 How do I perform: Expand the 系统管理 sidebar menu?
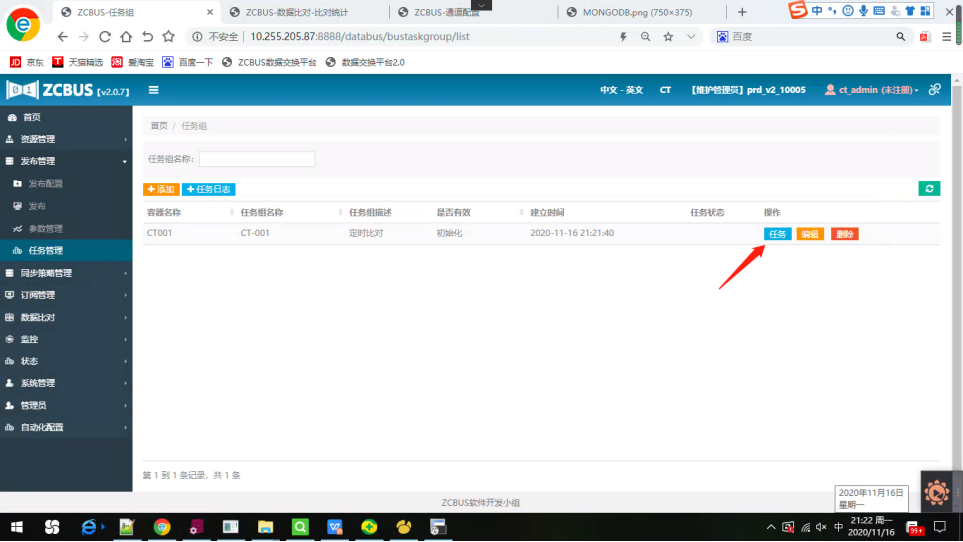click(66, 383)
